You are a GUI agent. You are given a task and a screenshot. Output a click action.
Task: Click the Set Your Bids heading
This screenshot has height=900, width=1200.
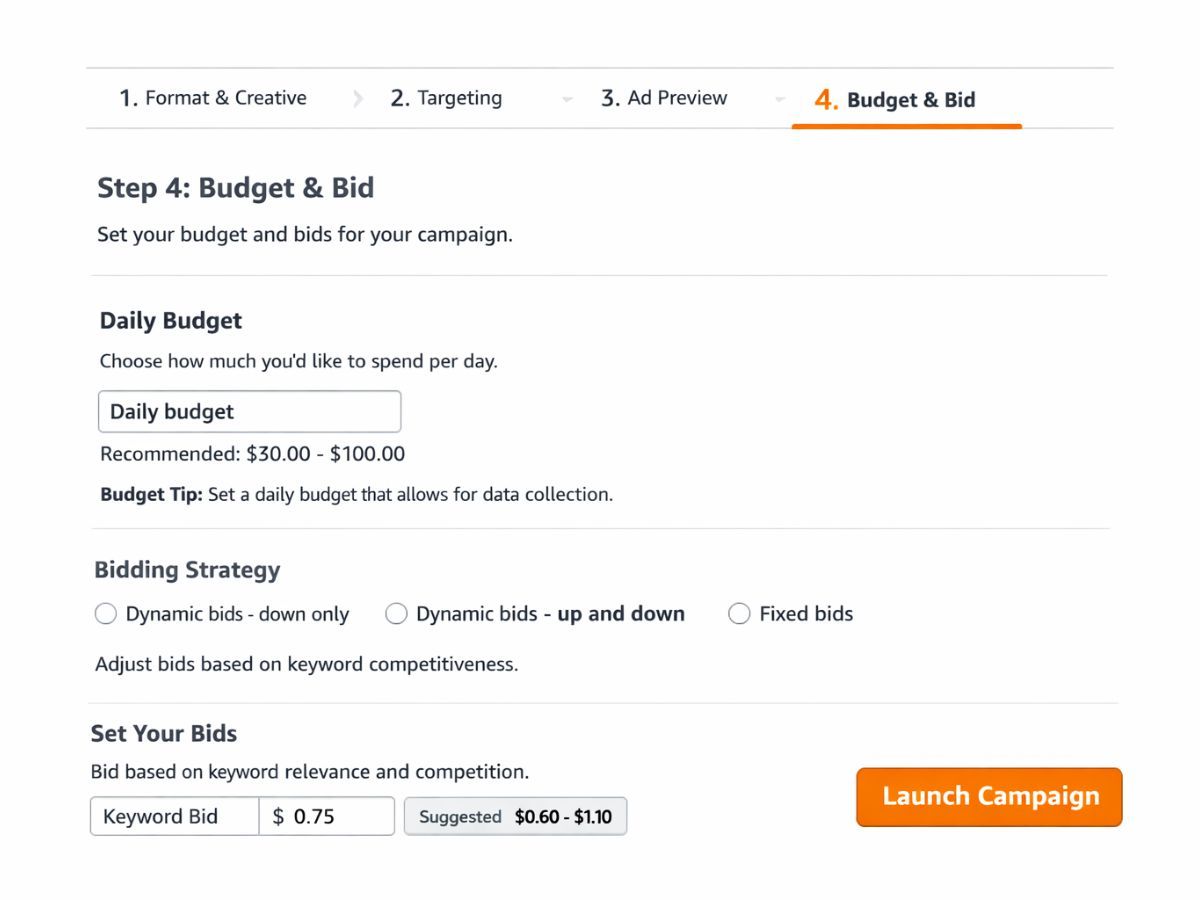pos(163,733)
